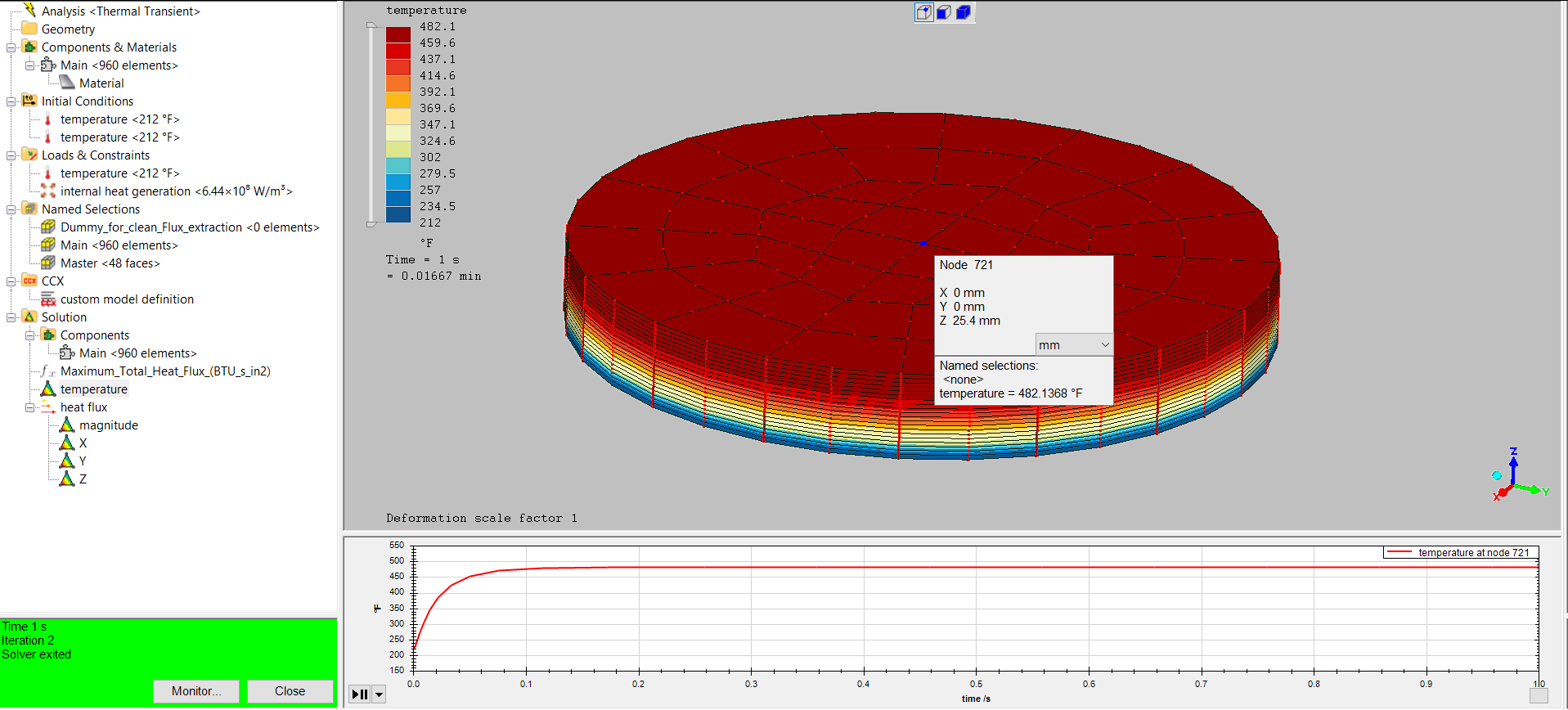The image size is (1568, 710).
Task: Switch to body selection mode icon
Action: tap(964, 12)
